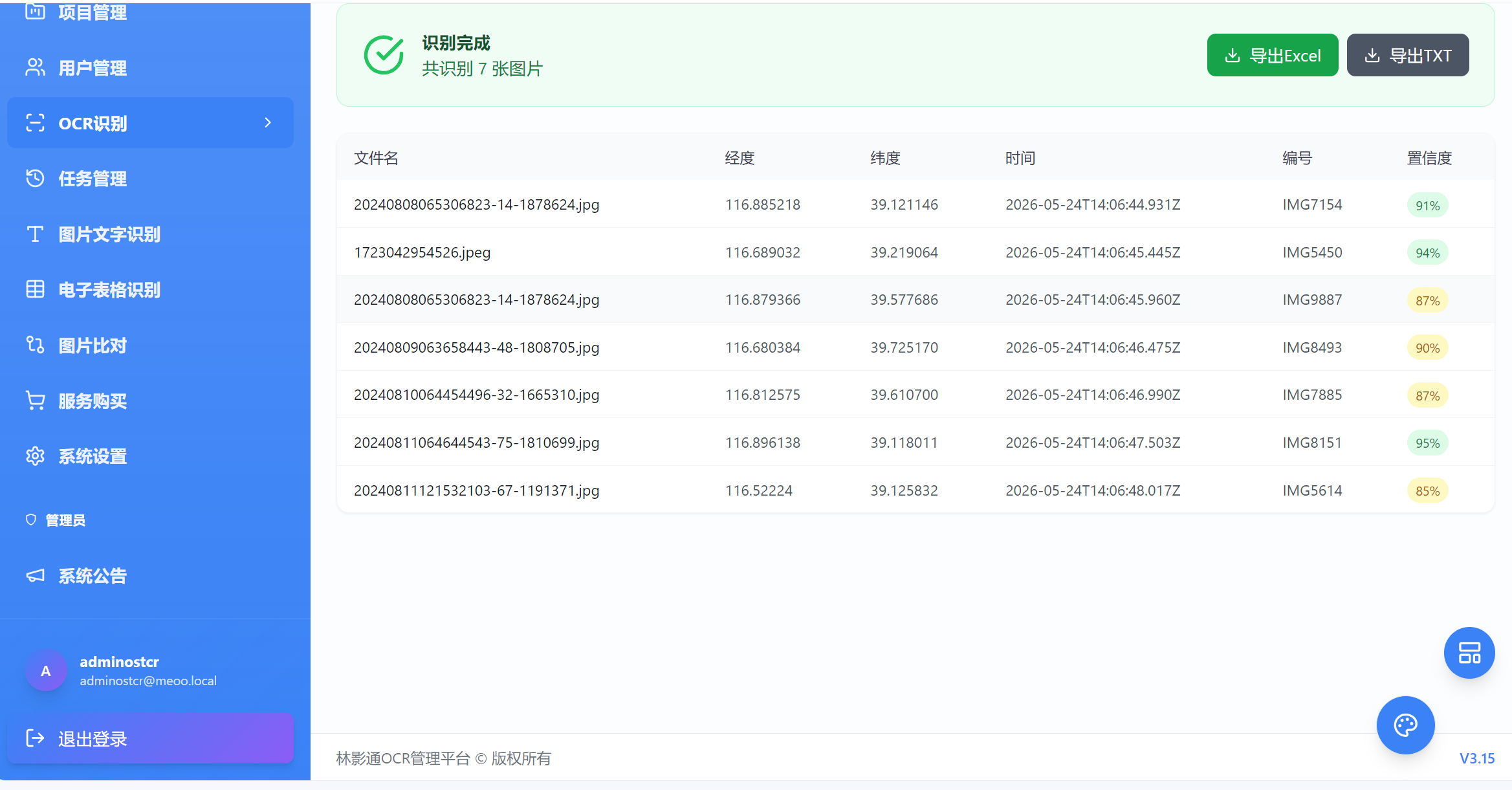The height and width of the screenshot is (790, 1512).
Task: Open 电子表格识别 in the sidebar
Action: tap(150, 289)
